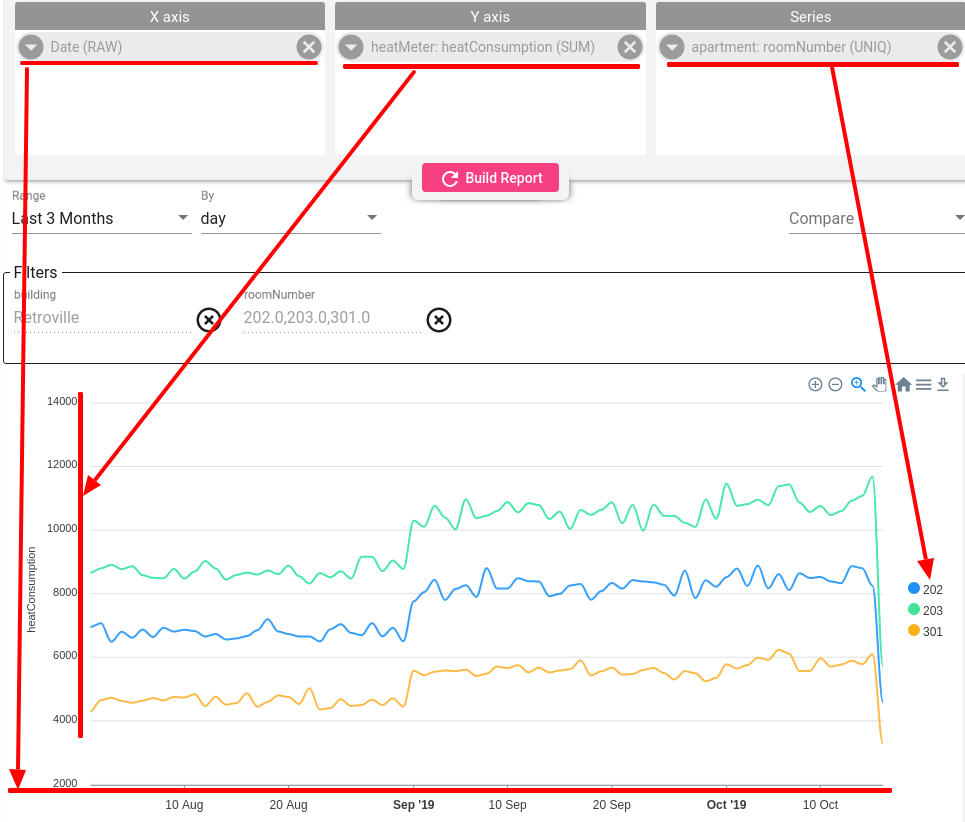Remove heatConsumption (SUM) Y axis field
Image resolution: width=965 pixels, height=822 pixels.
630,47
